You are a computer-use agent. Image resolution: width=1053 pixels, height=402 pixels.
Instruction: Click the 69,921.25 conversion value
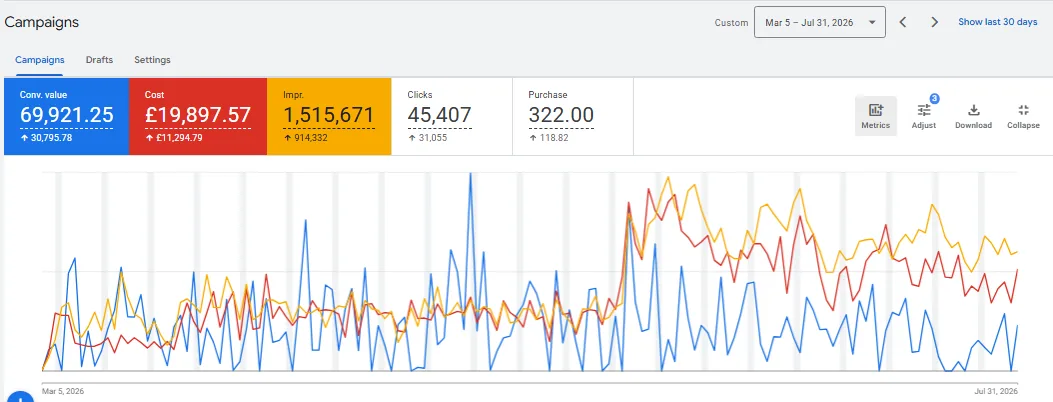[x=66, y=115]
